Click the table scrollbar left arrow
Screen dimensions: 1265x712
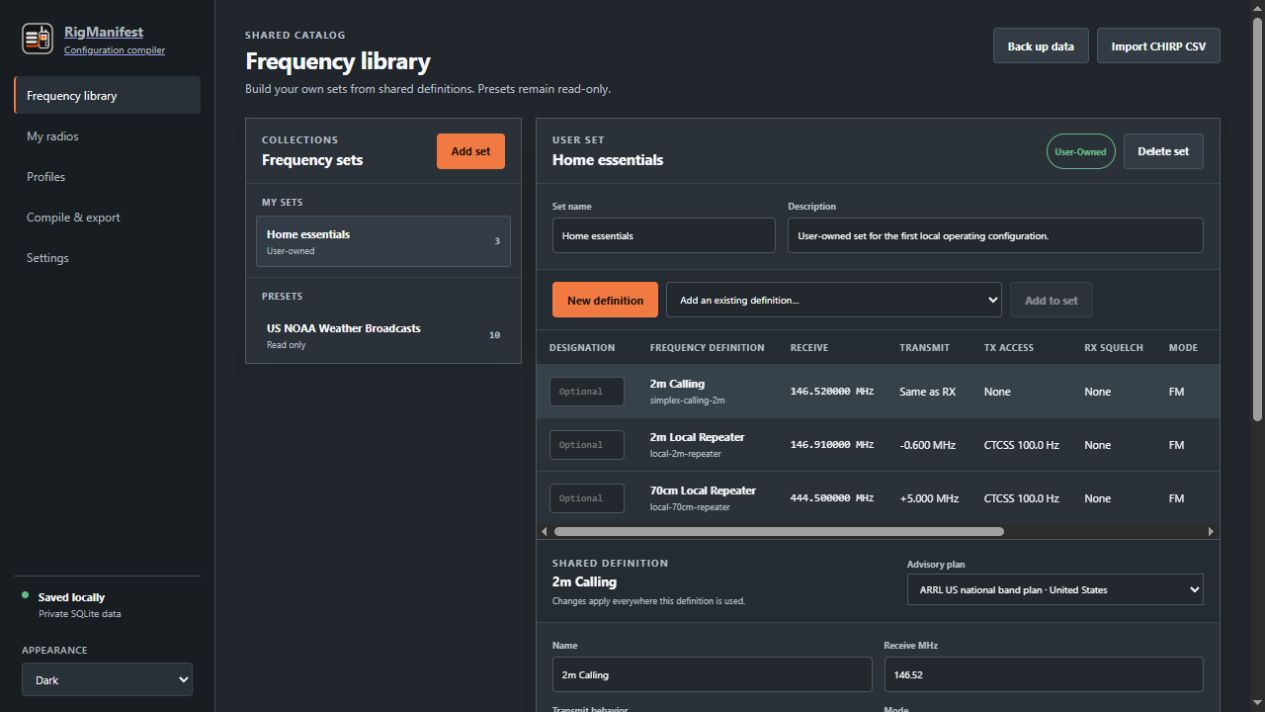544,532
